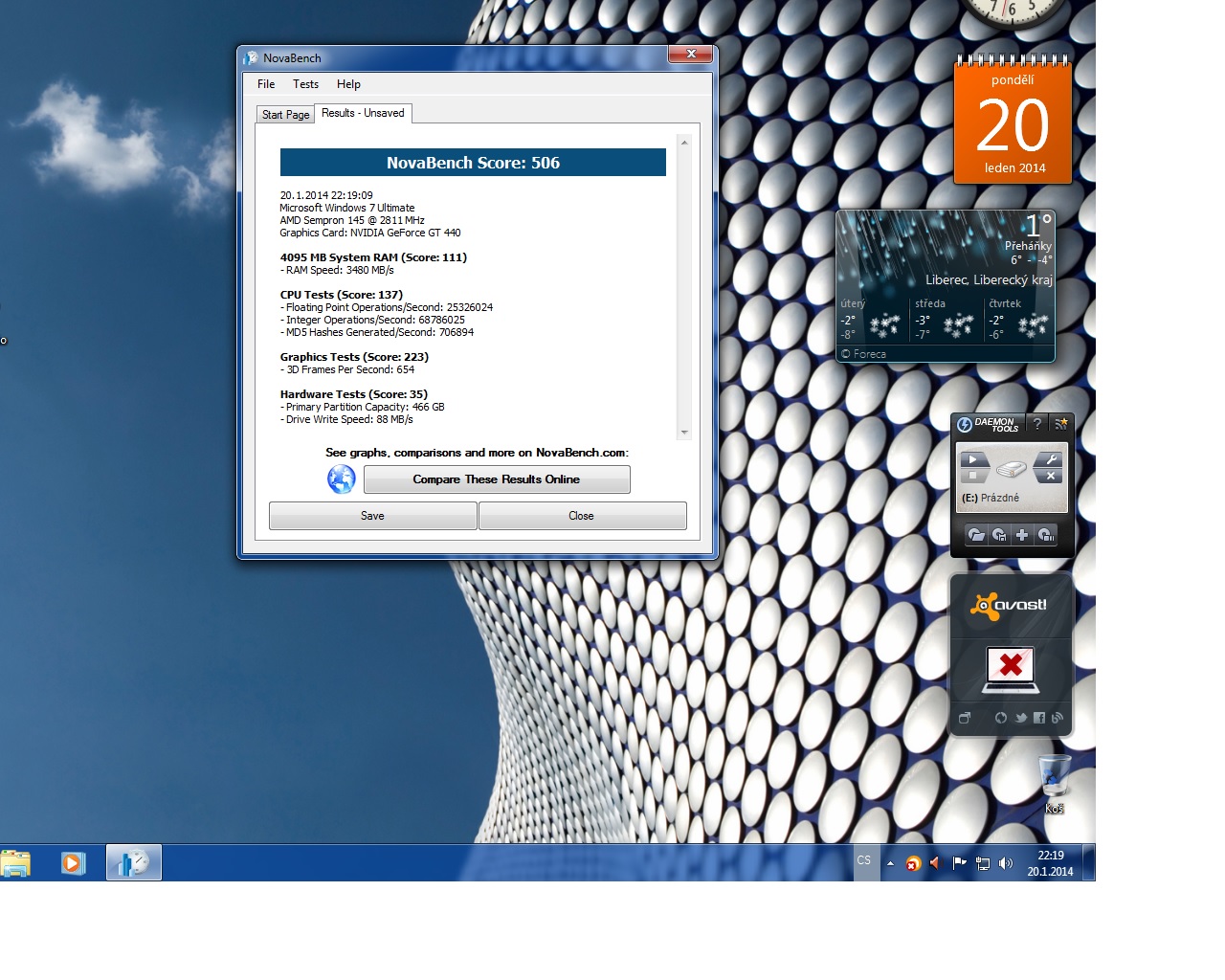Open Action Center flag icon in tray
The height and width of the screenshot is (980, 1225).
click(959, 863)
